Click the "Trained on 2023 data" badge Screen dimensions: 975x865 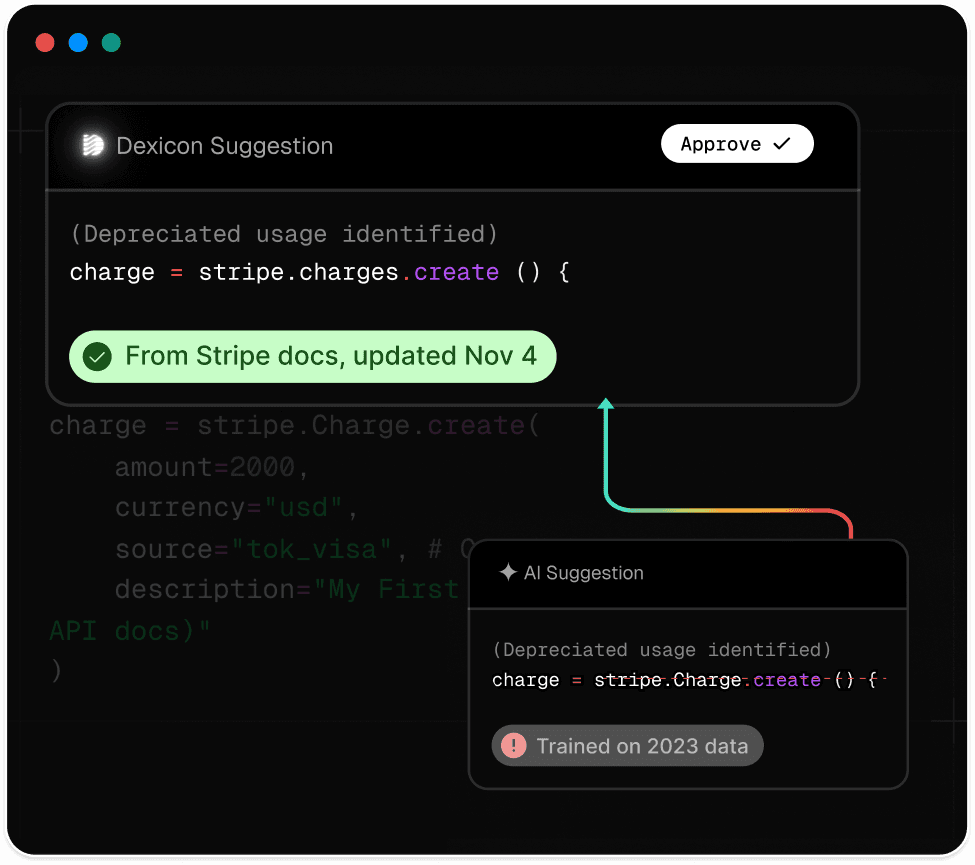[627, 745]
